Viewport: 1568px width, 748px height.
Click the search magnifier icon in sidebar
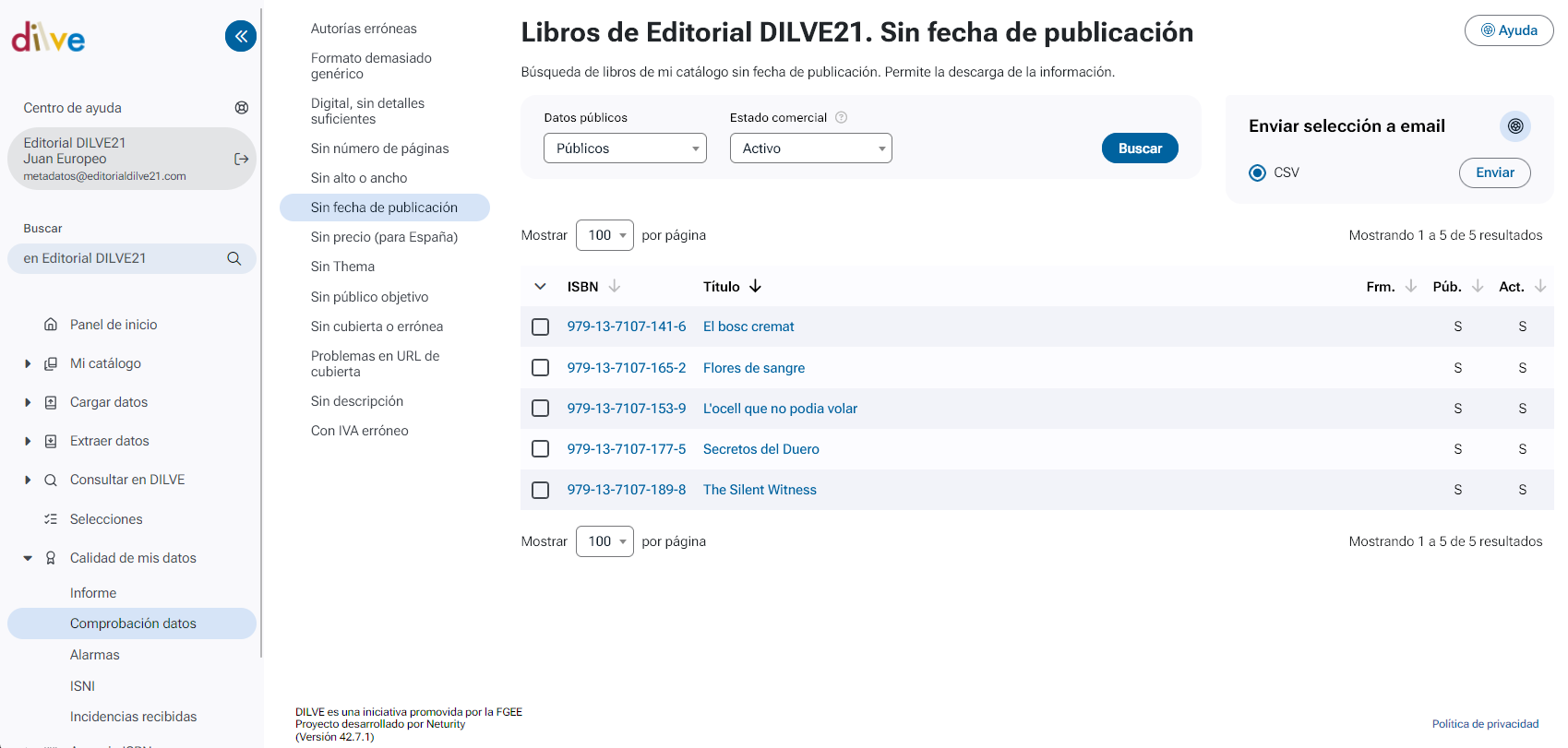point(234,259)
